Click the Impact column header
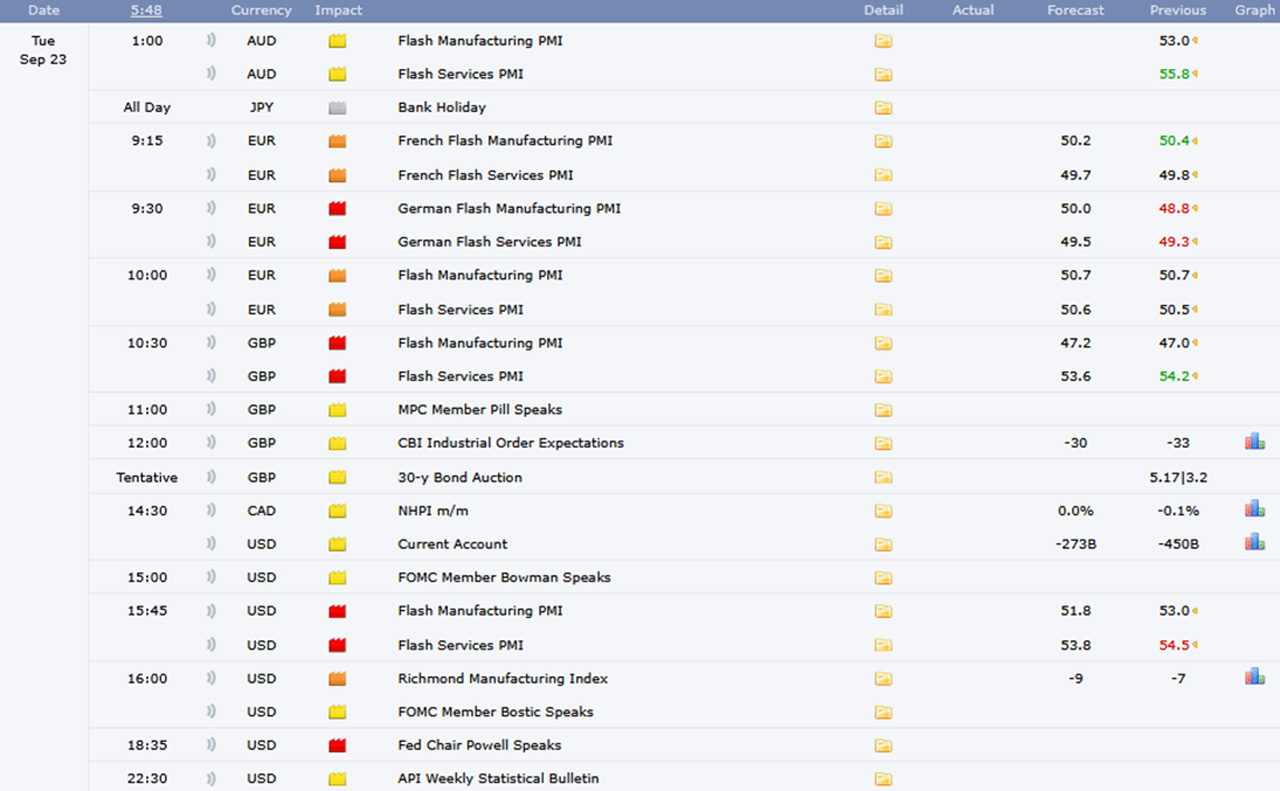 coord(338,10)
